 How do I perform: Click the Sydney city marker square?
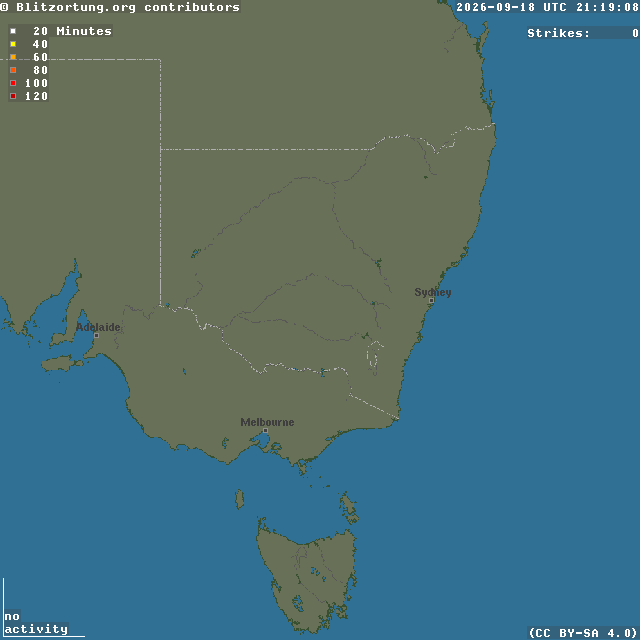coord(431,300)
